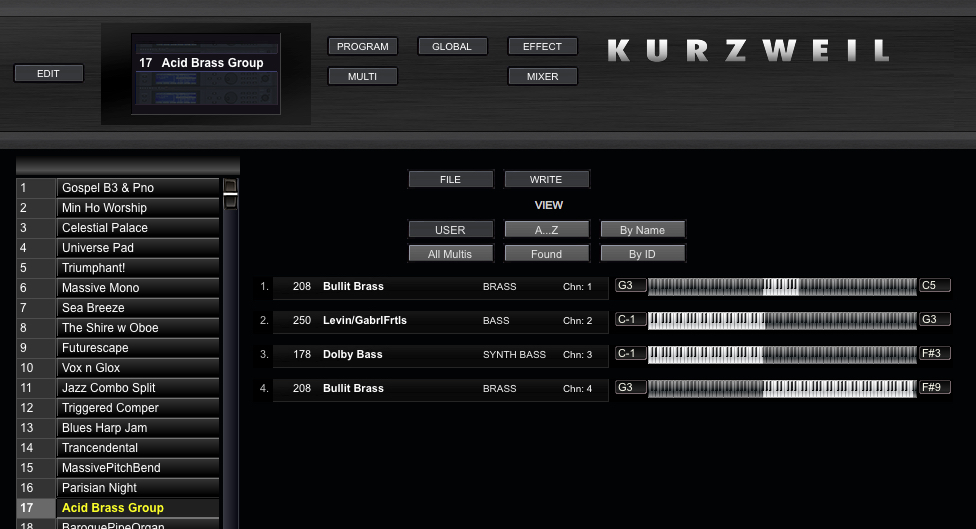Select the USER view filter
This screenshot has width=976, height=529.
pyautogui.click(x=451, y=230)
